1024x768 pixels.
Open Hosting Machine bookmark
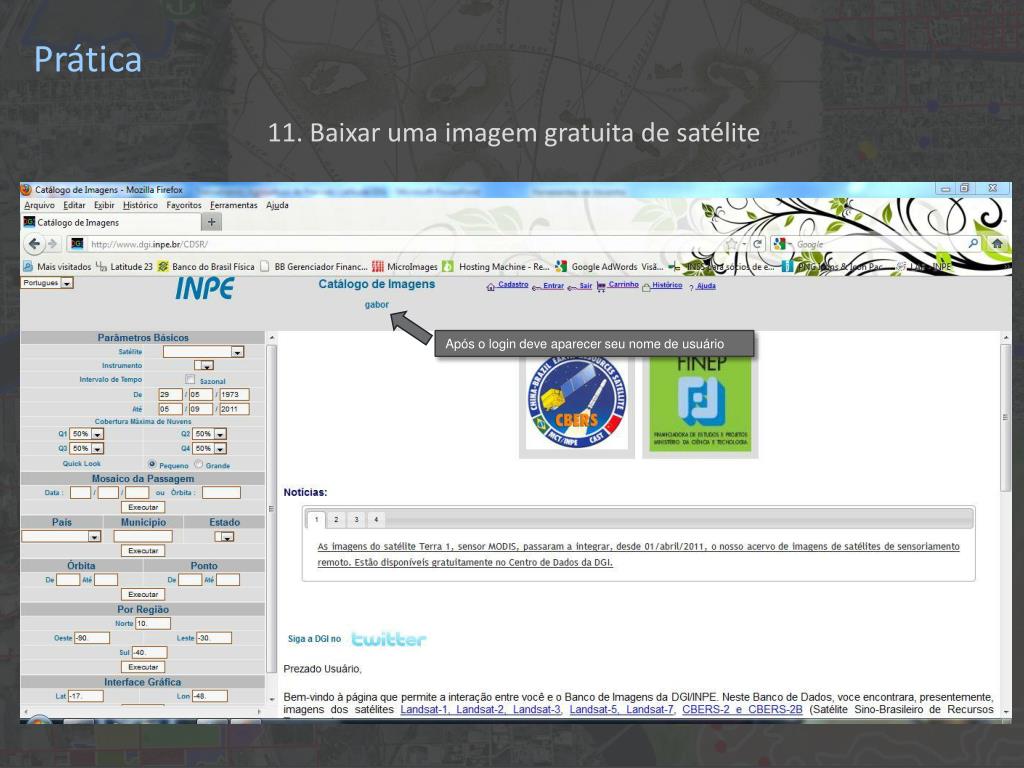(x=496, y=266)
